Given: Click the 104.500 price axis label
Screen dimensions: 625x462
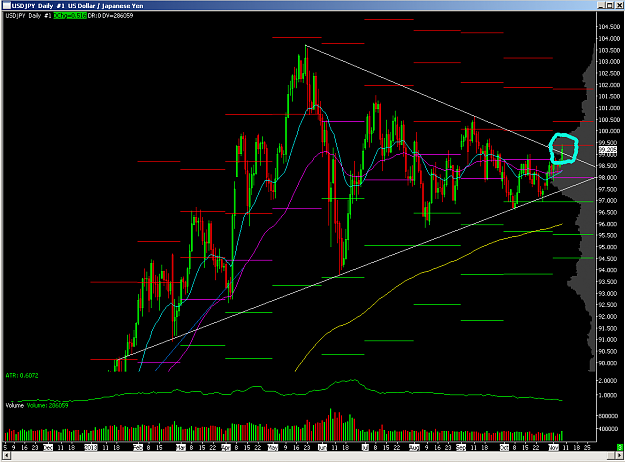Looking at the screenshot, I should tap(609, 27).
